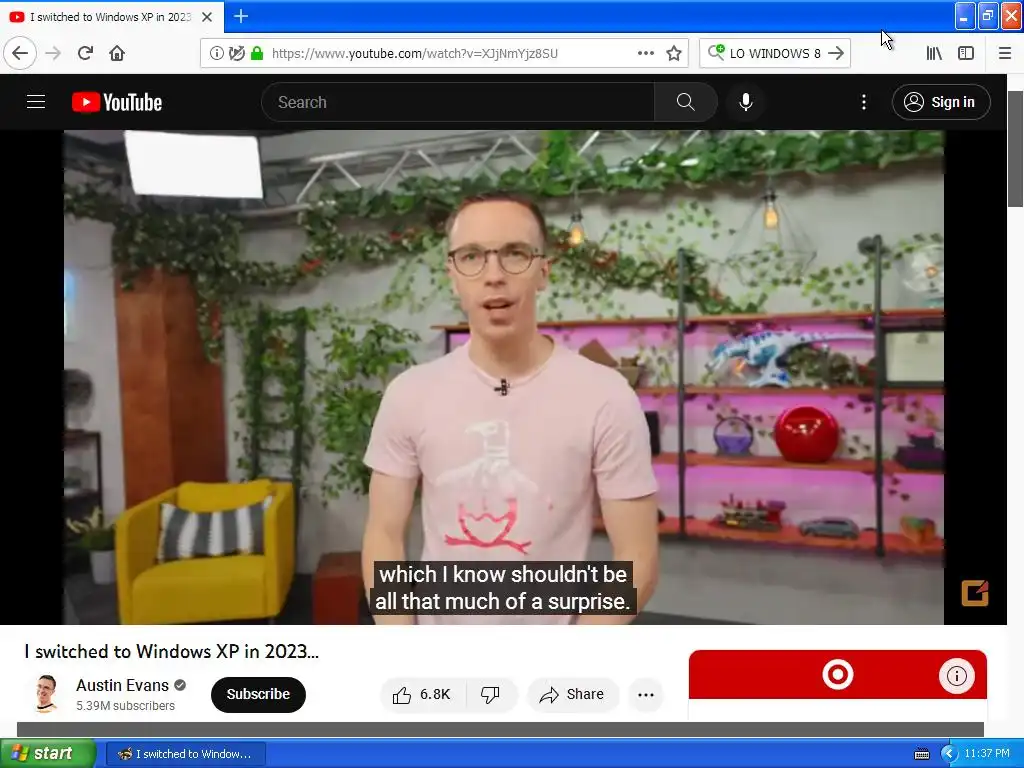Start voice search with microphone
The width and height of the screenshot is (1024, 768).
(x=745, y=102)
